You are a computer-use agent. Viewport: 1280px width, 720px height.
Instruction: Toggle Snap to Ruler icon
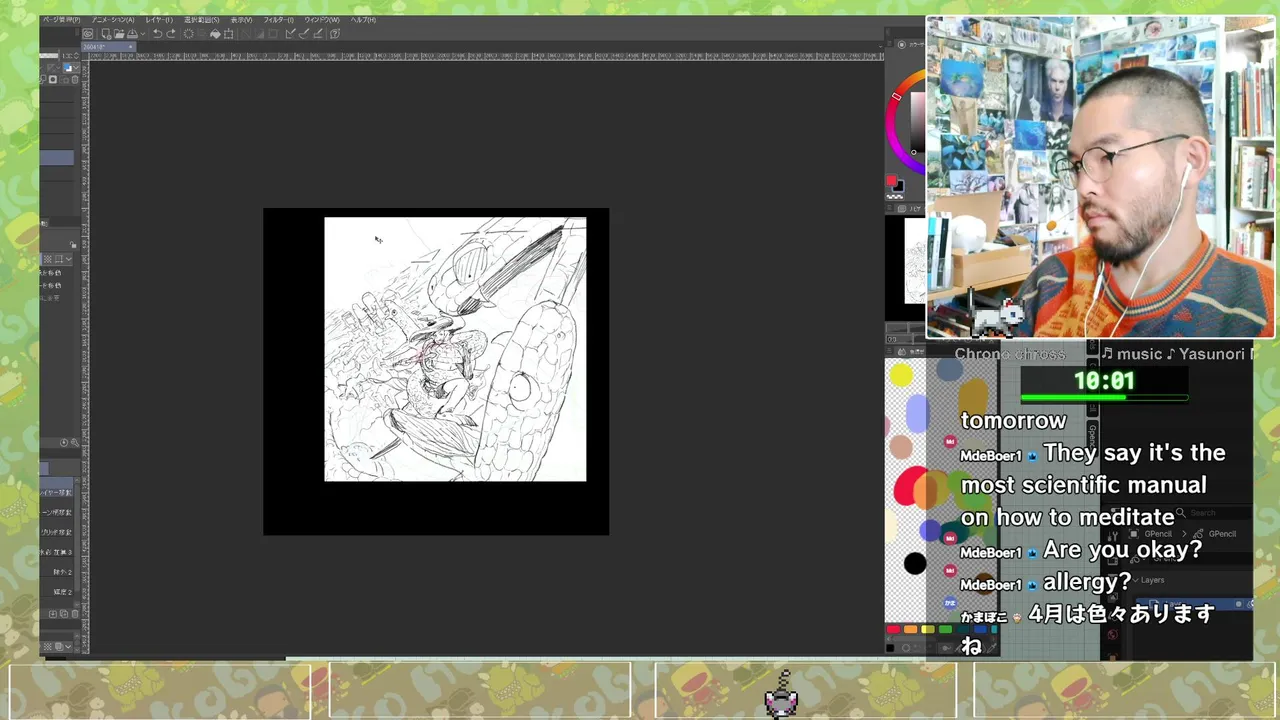[x=290, y=34]
